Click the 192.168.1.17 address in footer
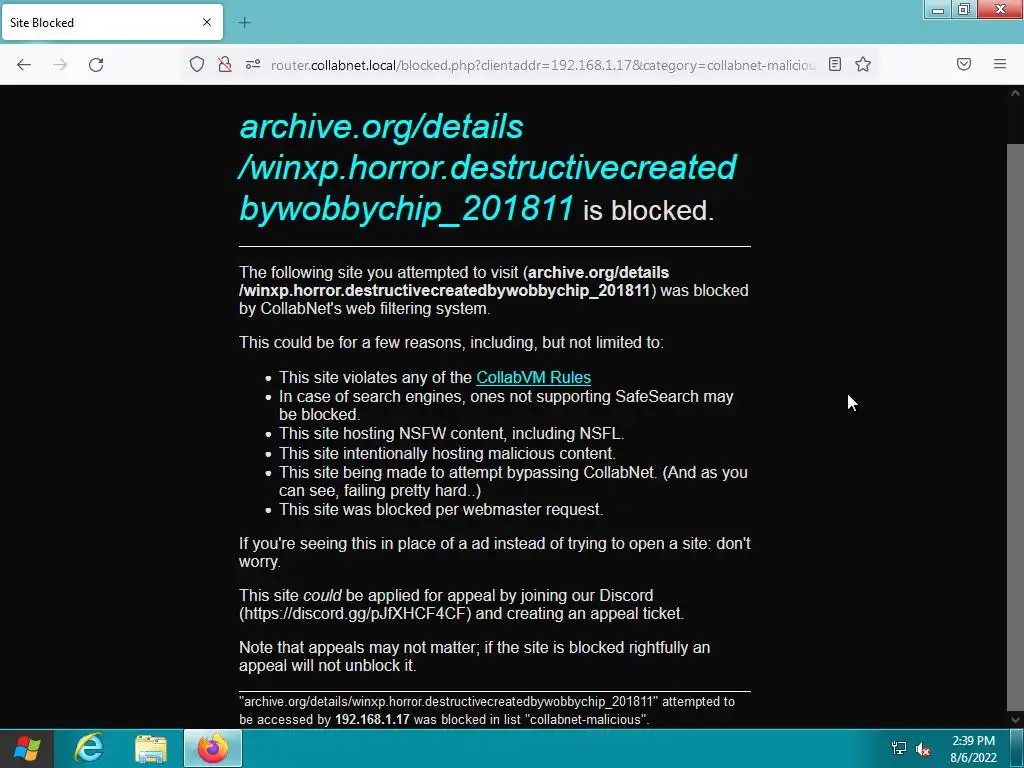Viewport: 1024px width, 768px height. 372,720
